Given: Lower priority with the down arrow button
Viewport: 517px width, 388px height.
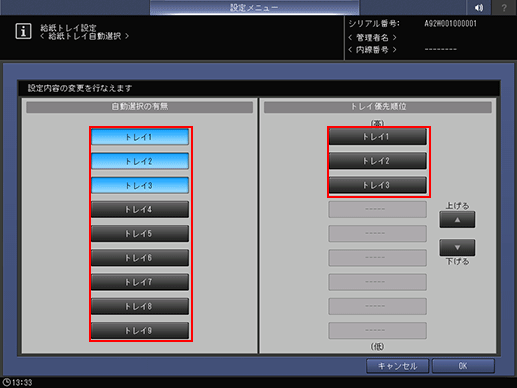Looking at the screenshot, I should tap(457, 248).
